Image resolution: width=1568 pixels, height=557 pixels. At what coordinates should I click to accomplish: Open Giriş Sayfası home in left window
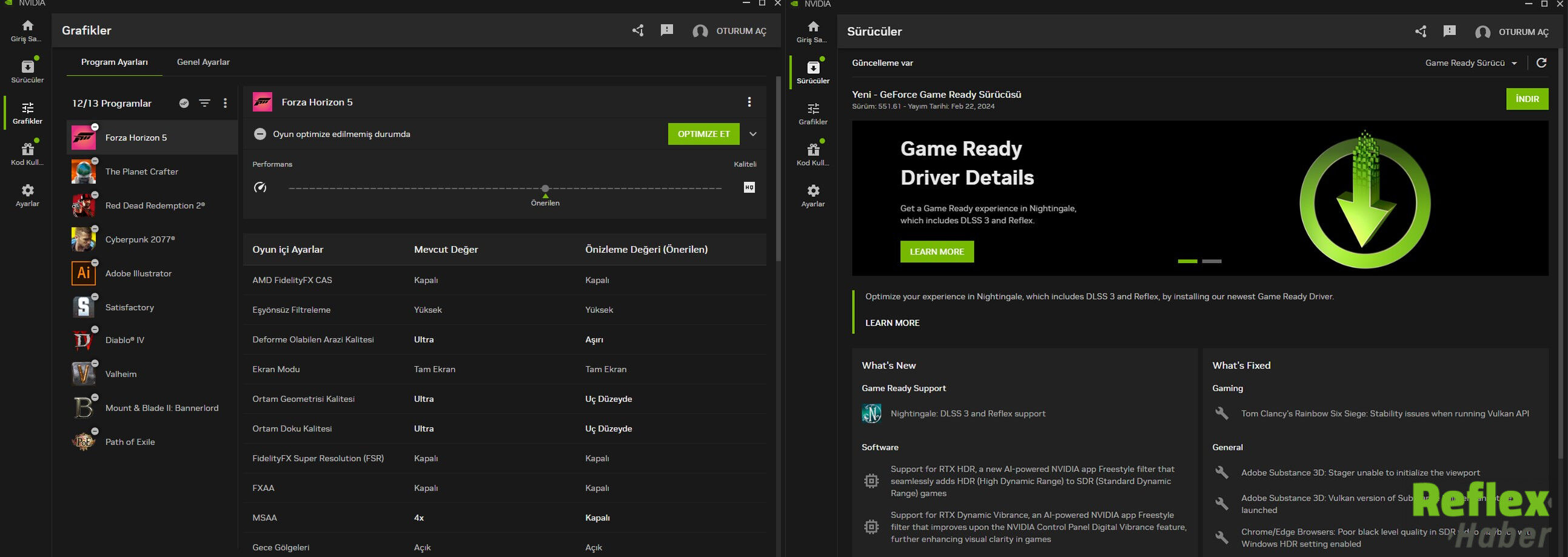click(27, 30)
